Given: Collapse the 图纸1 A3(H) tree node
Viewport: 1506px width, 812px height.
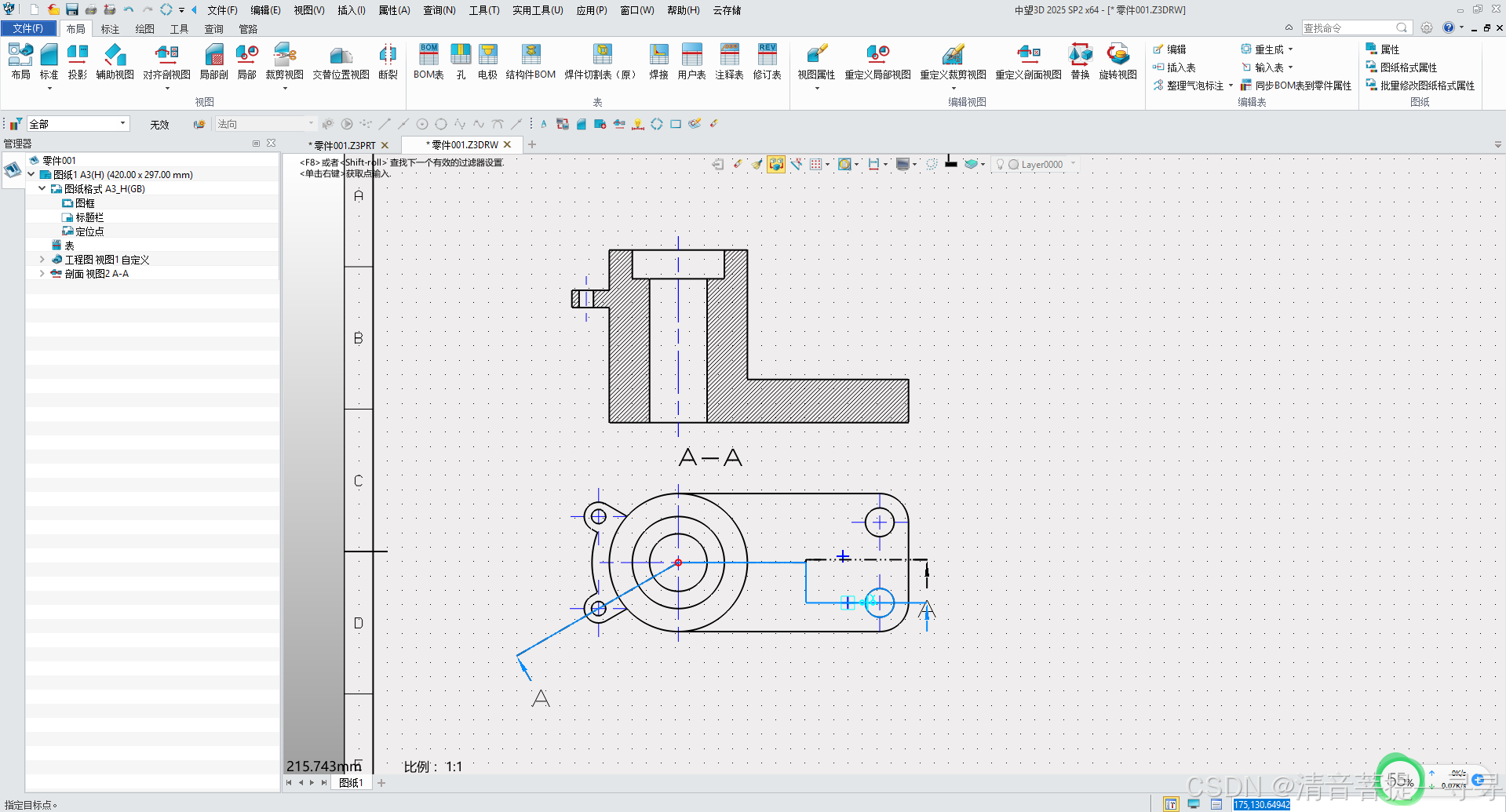Looking at the screenshot, I should (31, 174).
